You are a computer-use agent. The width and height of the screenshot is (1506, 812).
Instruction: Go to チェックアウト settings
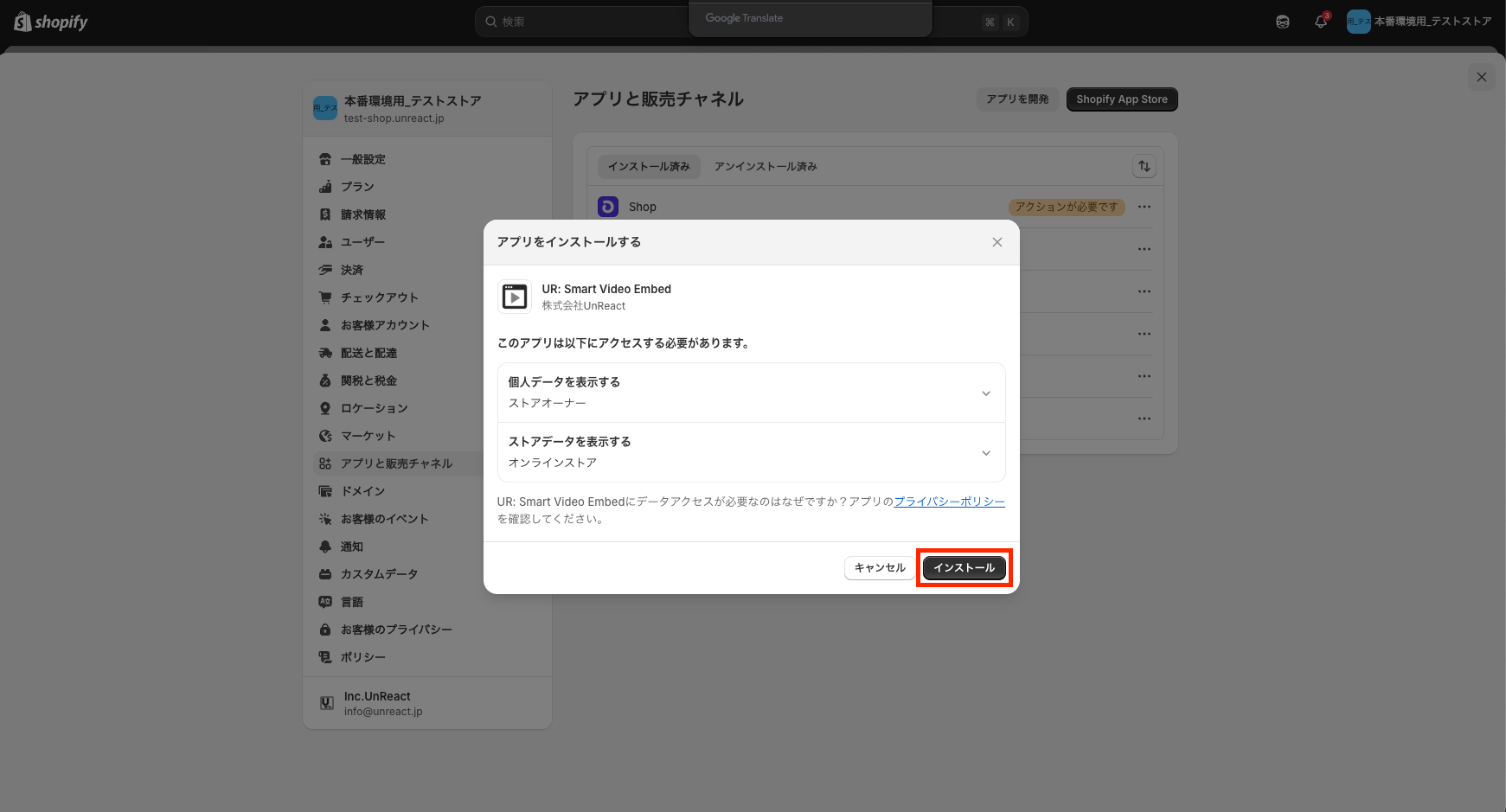point(427,297)
